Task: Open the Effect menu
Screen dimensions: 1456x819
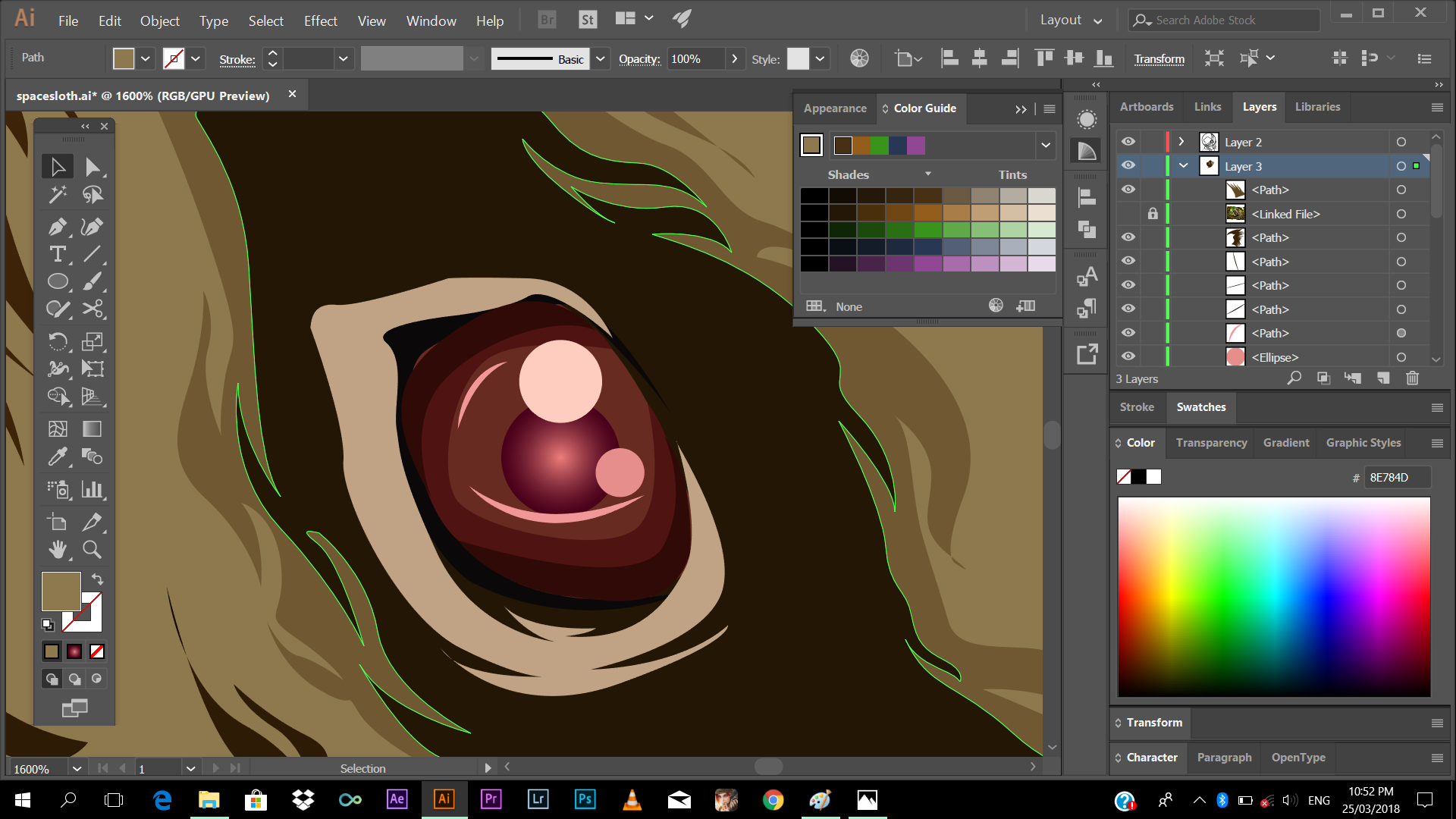Action: point(321,20)
